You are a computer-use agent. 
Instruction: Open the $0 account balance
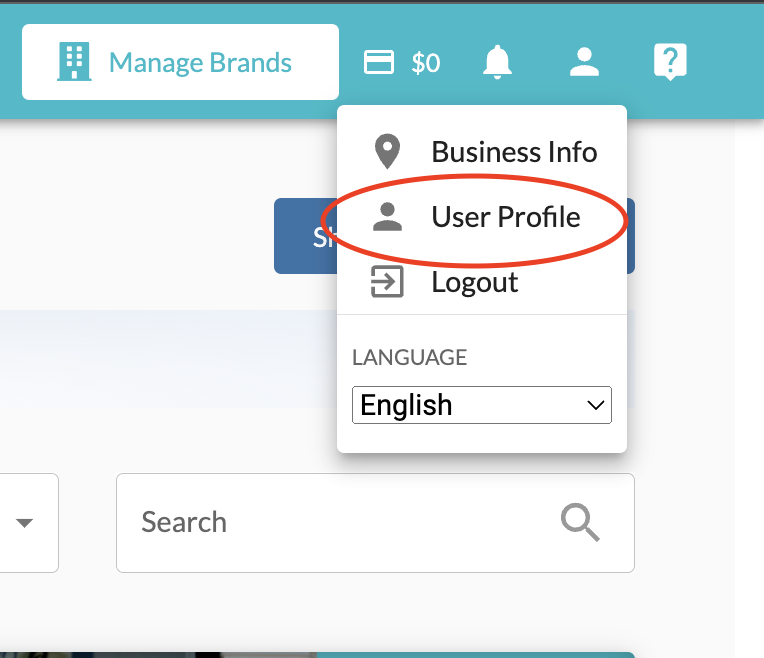(x=425, y=63)
